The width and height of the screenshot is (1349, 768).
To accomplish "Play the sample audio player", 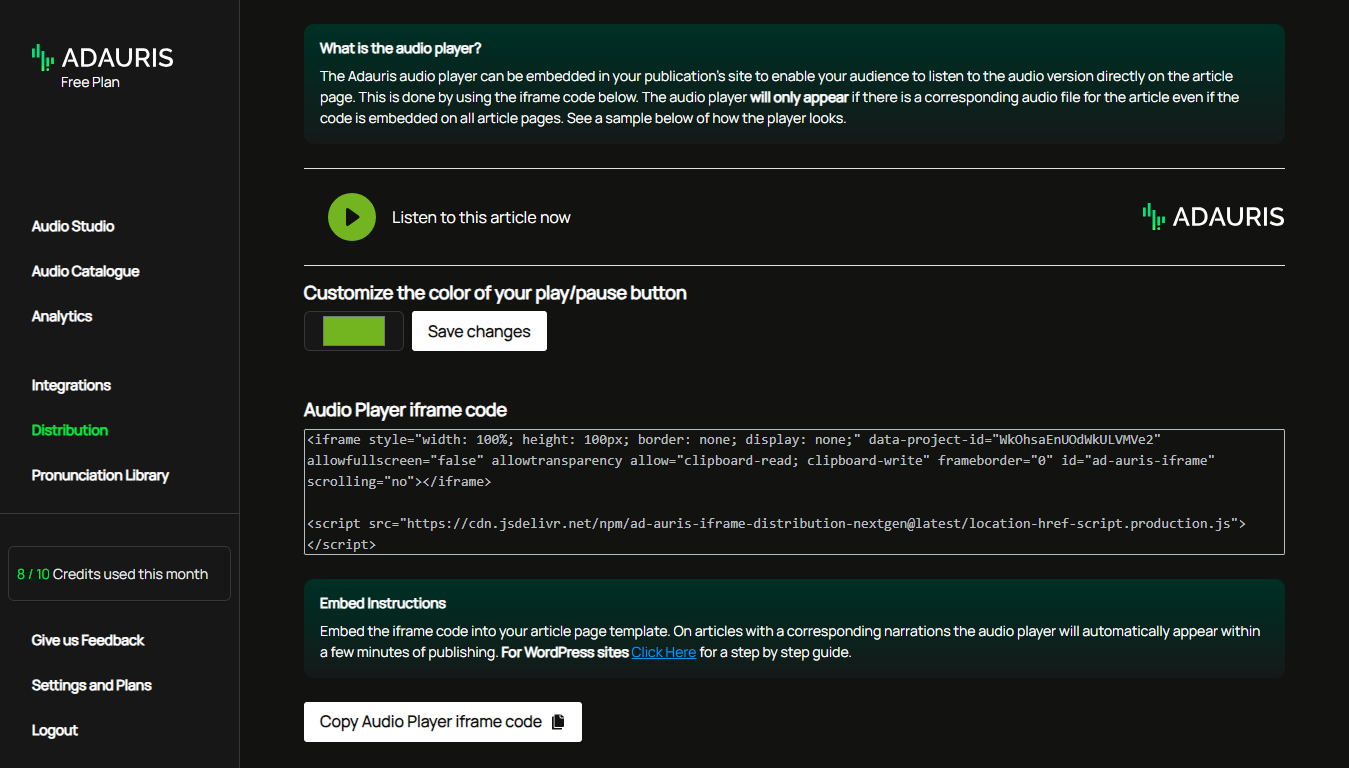I will (352, 217).
